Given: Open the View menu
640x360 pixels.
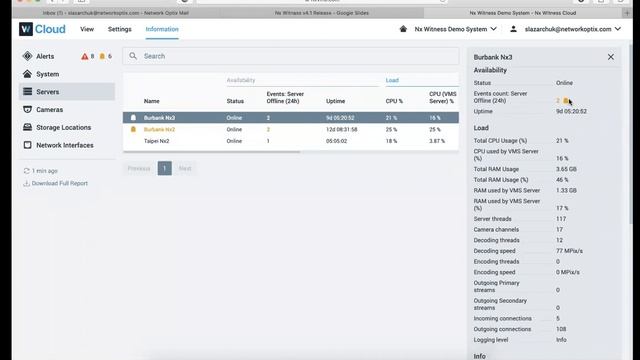Looking at the screenshot, I should 87,29.
